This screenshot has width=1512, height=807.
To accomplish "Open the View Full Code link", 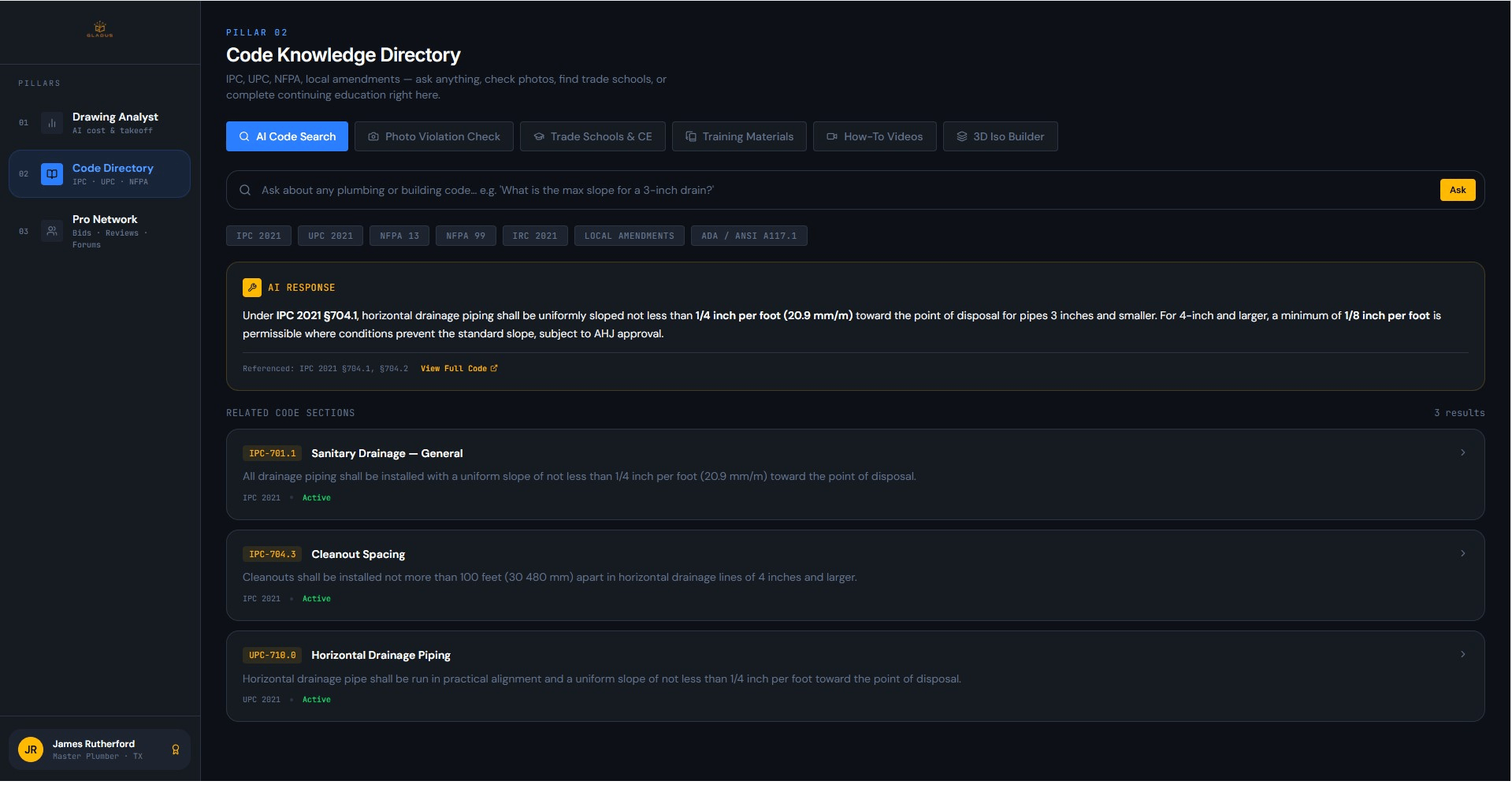I will [x=459, y=368].
